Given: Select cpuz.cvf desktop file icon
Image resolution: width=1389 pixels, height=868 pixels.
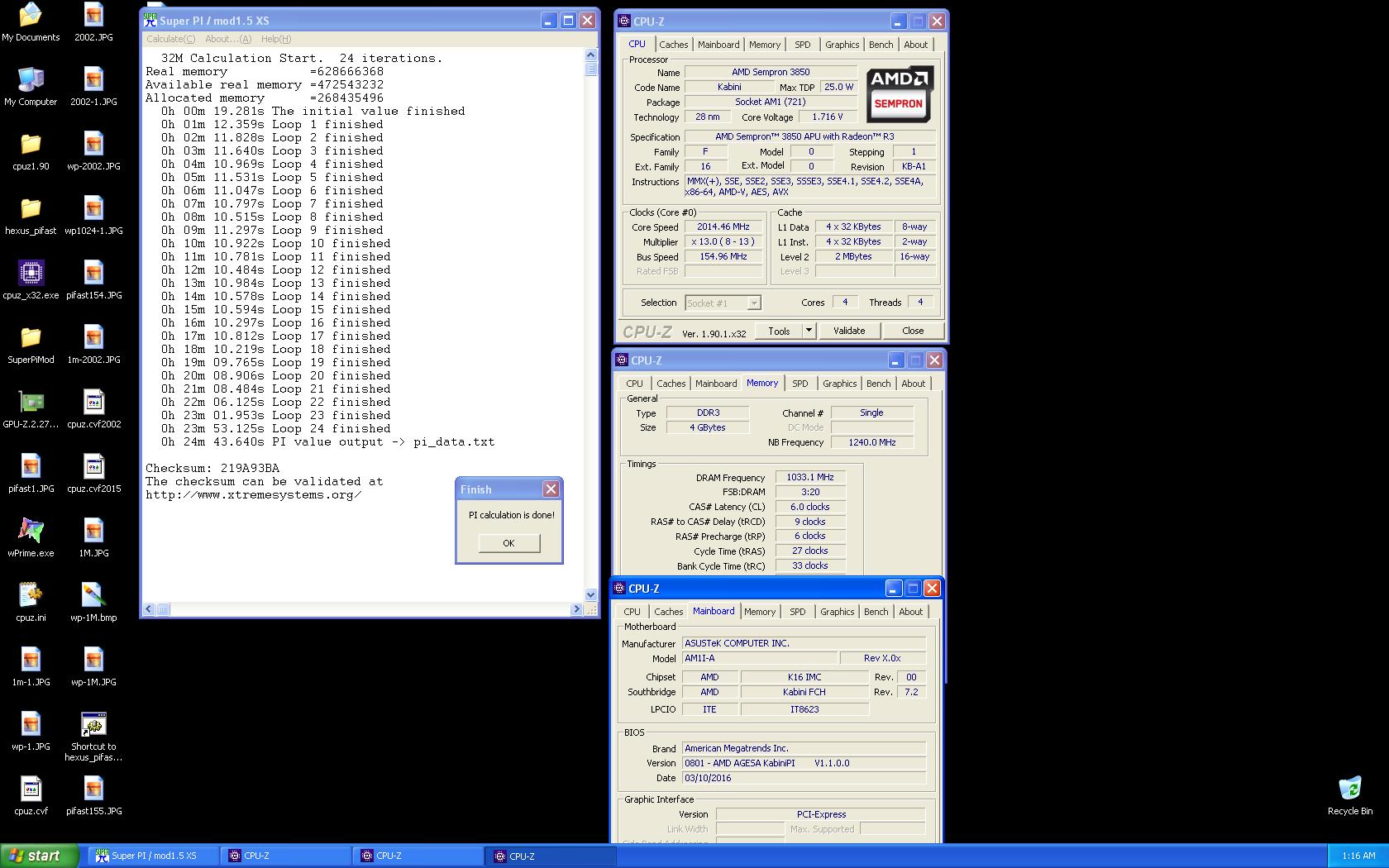Looking at the screenshot, I should (31, 796).
